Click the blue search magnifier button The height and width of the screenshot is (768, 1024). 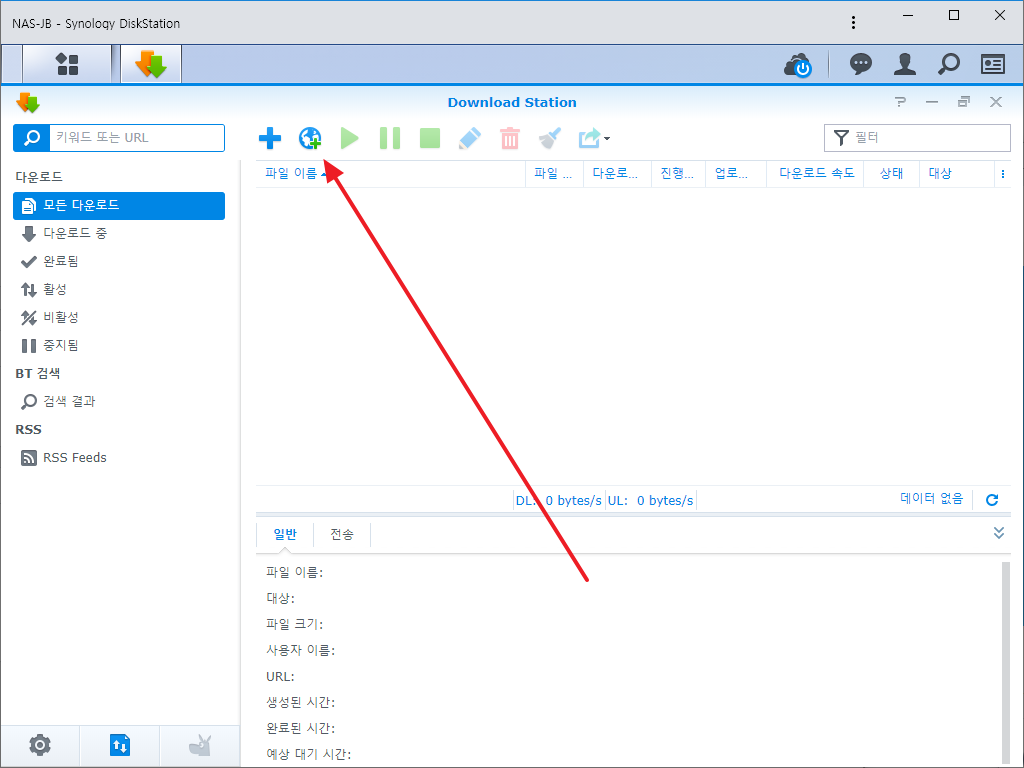[31, 138]
